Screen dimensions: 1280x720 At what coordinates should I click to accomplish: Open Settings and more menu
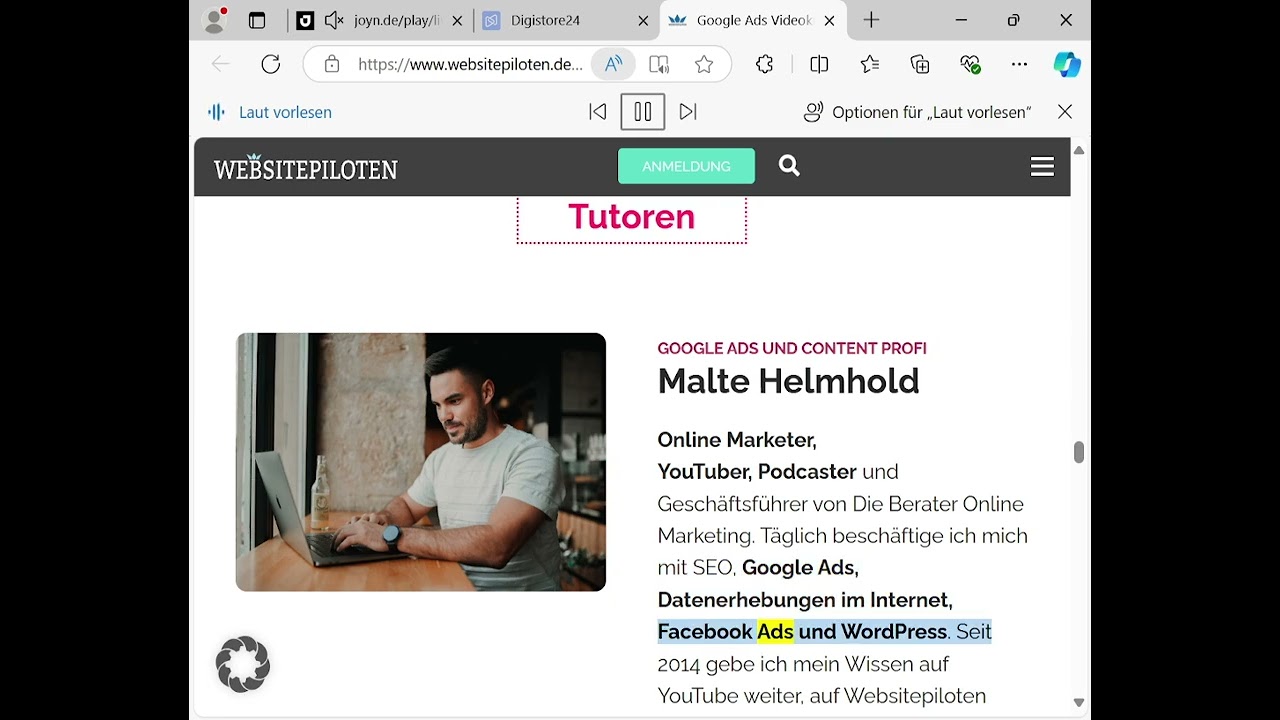[x=1019, y=64]
